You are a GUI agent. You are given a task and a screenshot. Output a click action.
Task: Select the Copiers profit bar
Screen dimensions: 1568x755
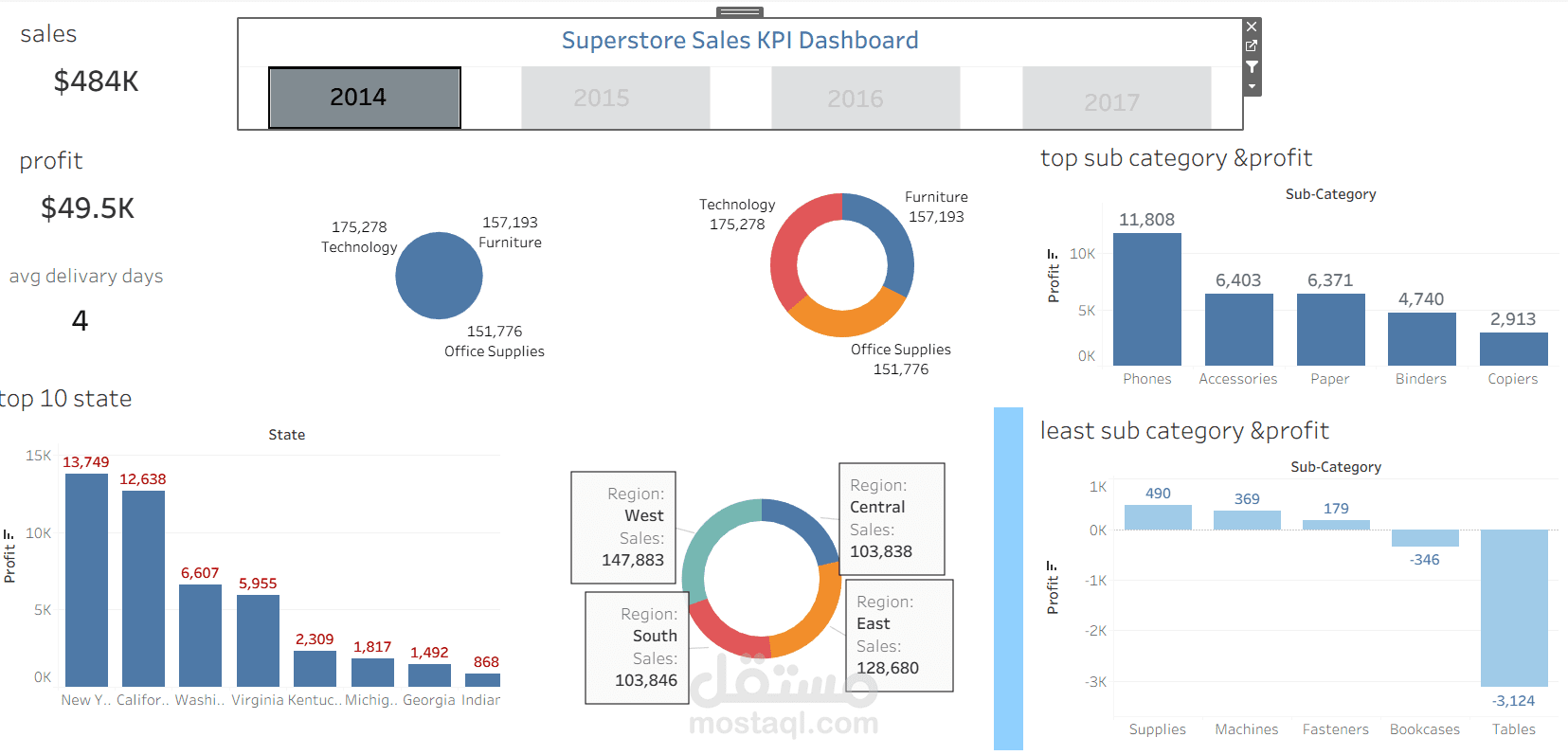tap(1514, 349)
